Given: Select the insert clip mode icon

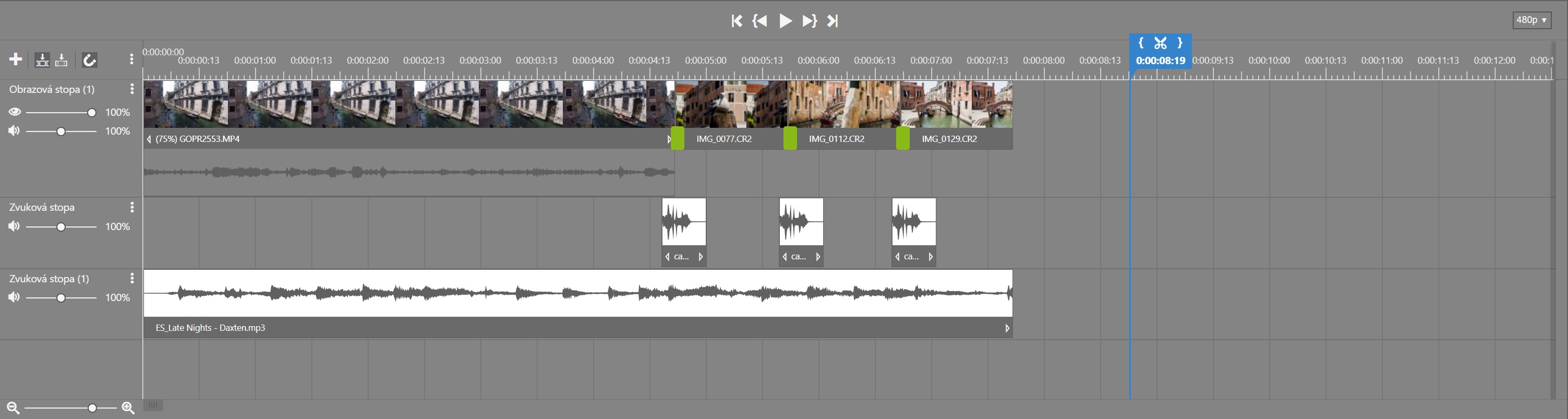Looking at the screenshot, I should click(42, 59).
